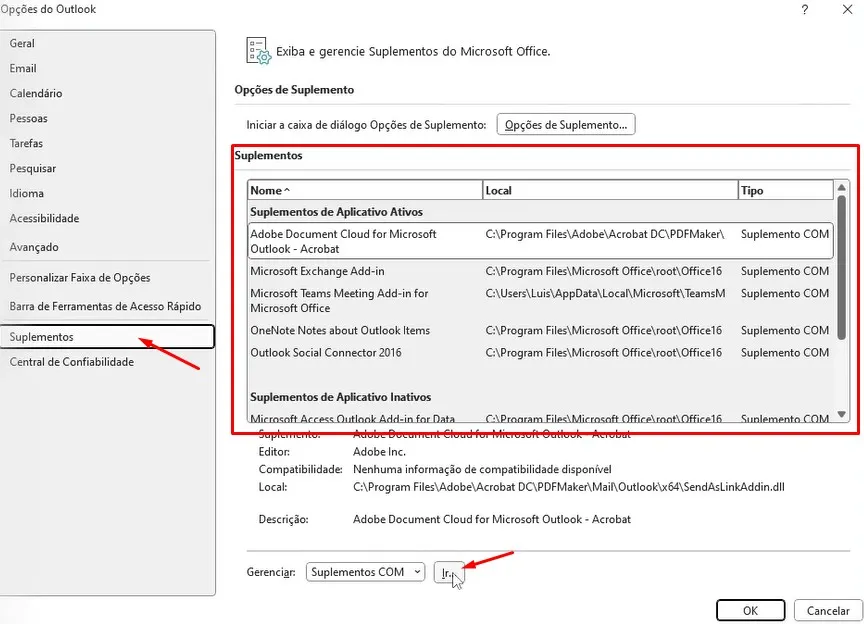Click the add-in list vertical scrollbar thumb
Viewport: 864px width, 624px height.
click(841, 267)
